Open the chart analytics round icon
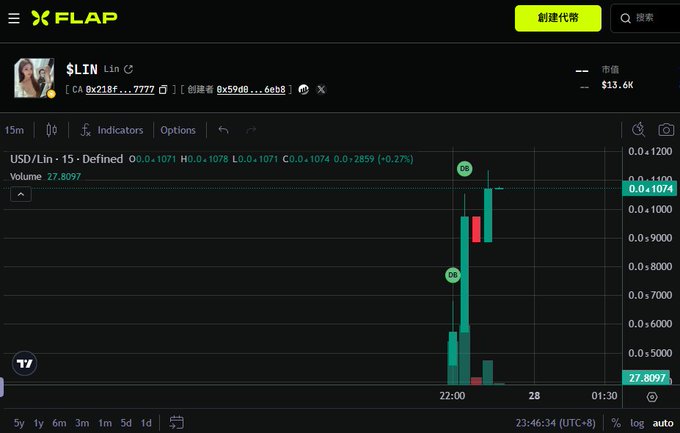The width and height of the screenshot is (680, 433). click(304, 90)
